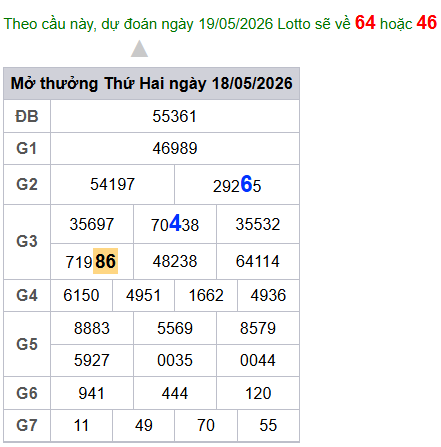The image size is (441, 447).
Task: Click the G7 number 11
Action: click(81, 425)
